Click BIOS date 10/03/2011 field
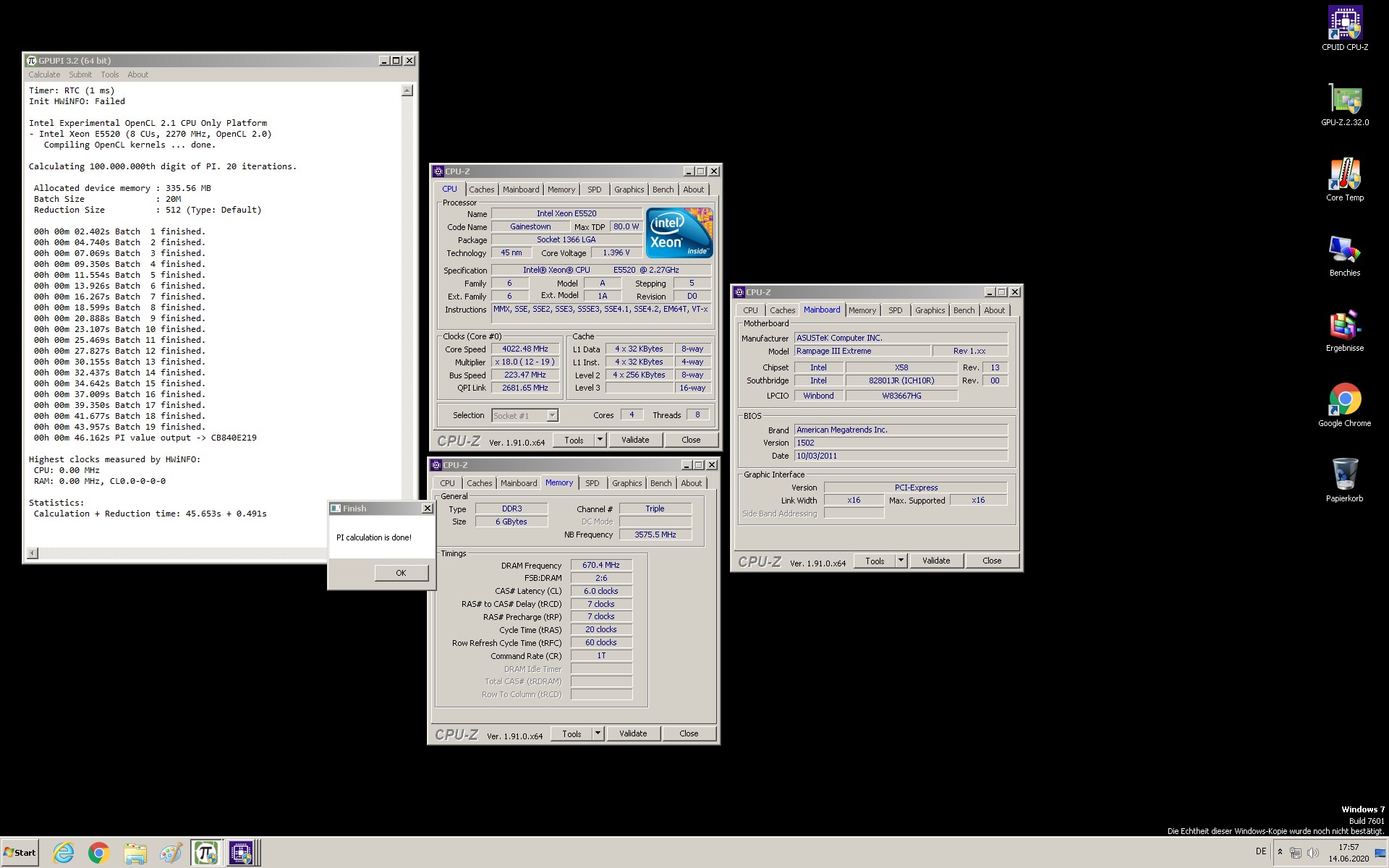1389x868 pixels. (x=901, y=456)
